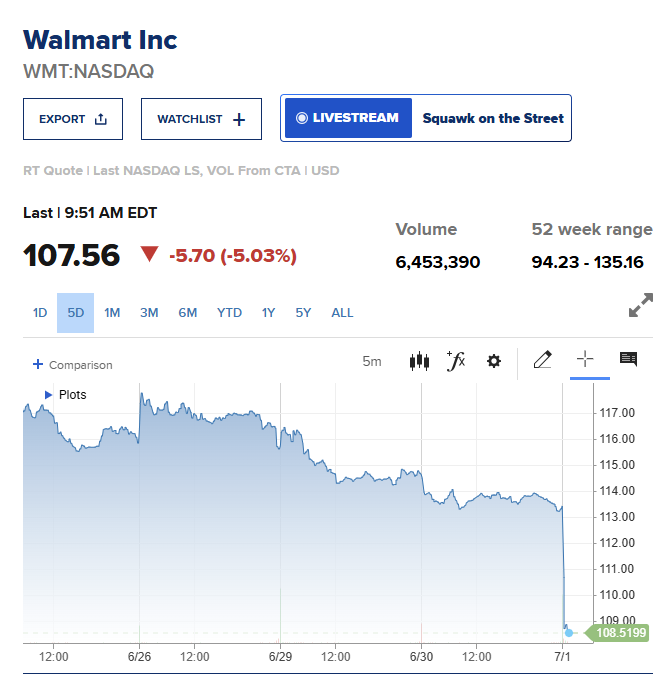
Task: Click the Export button
Action: tap(73, 119)
